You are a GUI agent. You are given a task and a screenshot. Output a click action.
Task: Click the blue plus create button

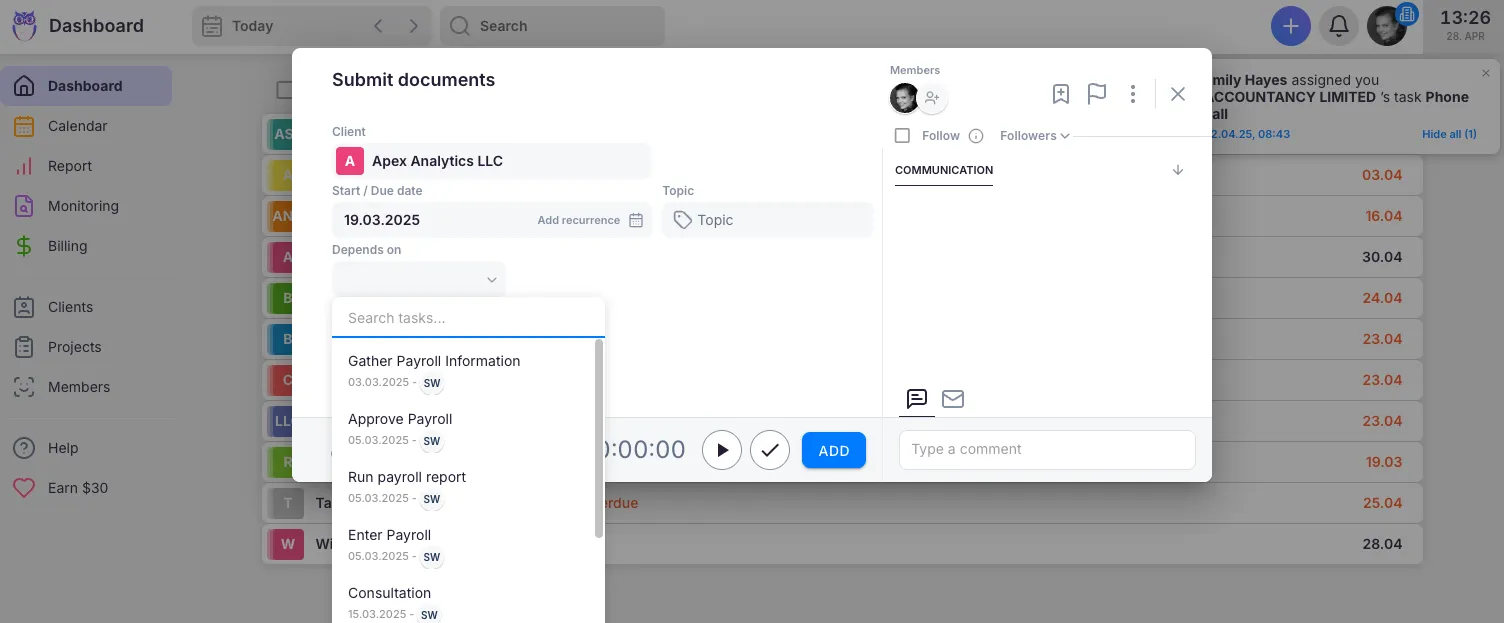tap(1290, 26)
